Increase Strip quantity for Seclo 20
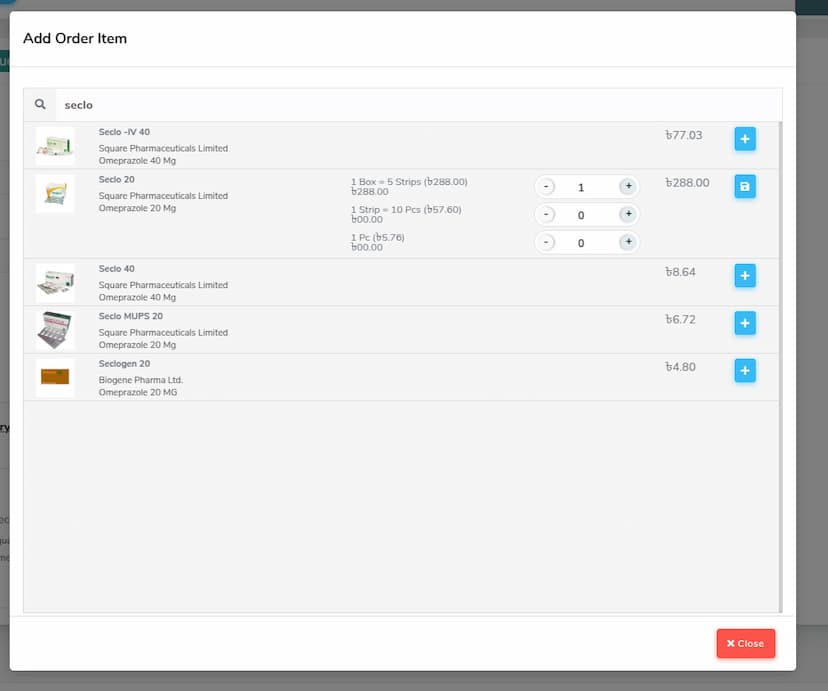Viewport: 828px width, 691px height. (x=627, y=214)
